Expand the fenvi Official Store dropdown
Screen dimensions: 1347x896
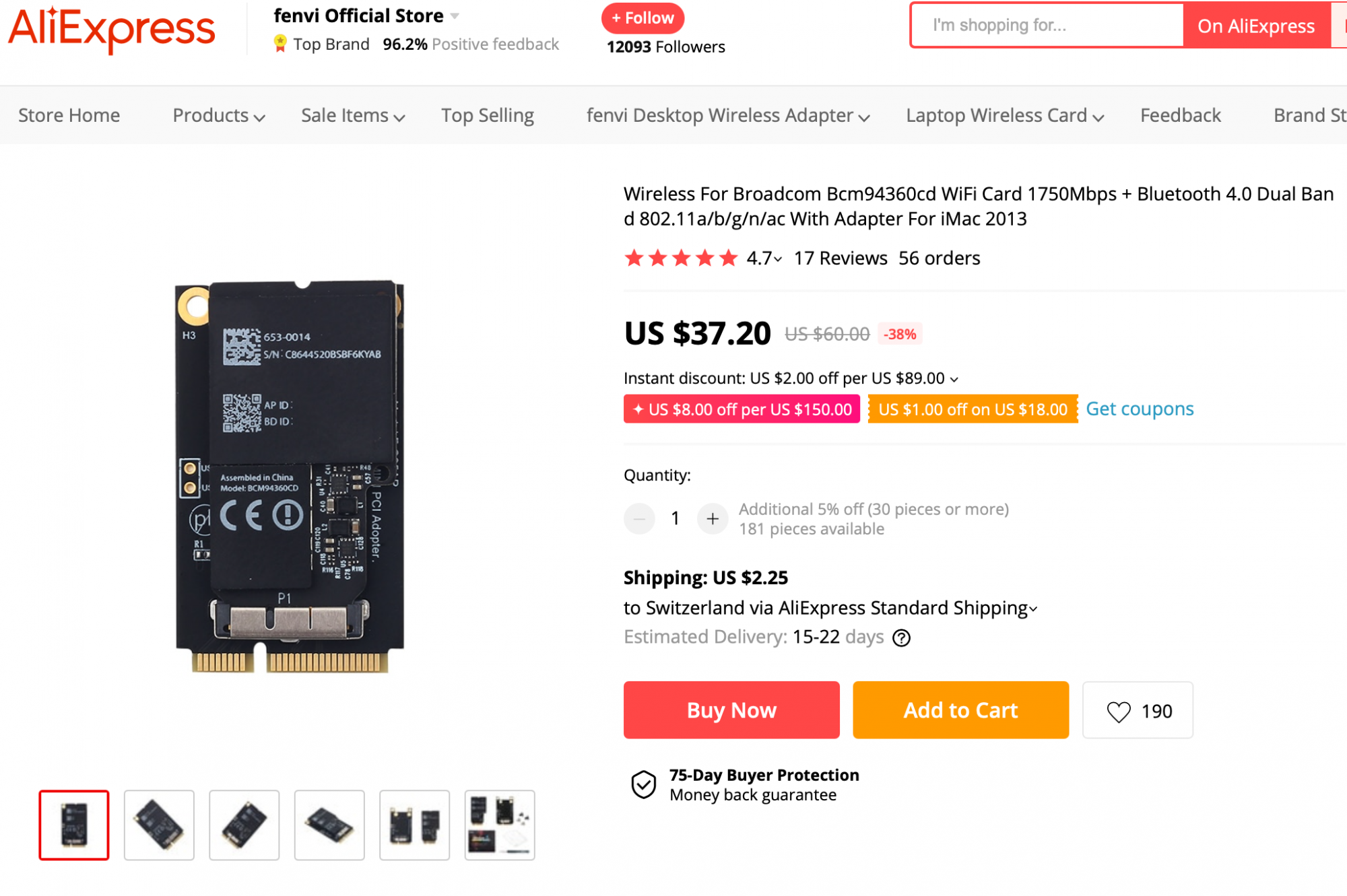pos(455,15)
